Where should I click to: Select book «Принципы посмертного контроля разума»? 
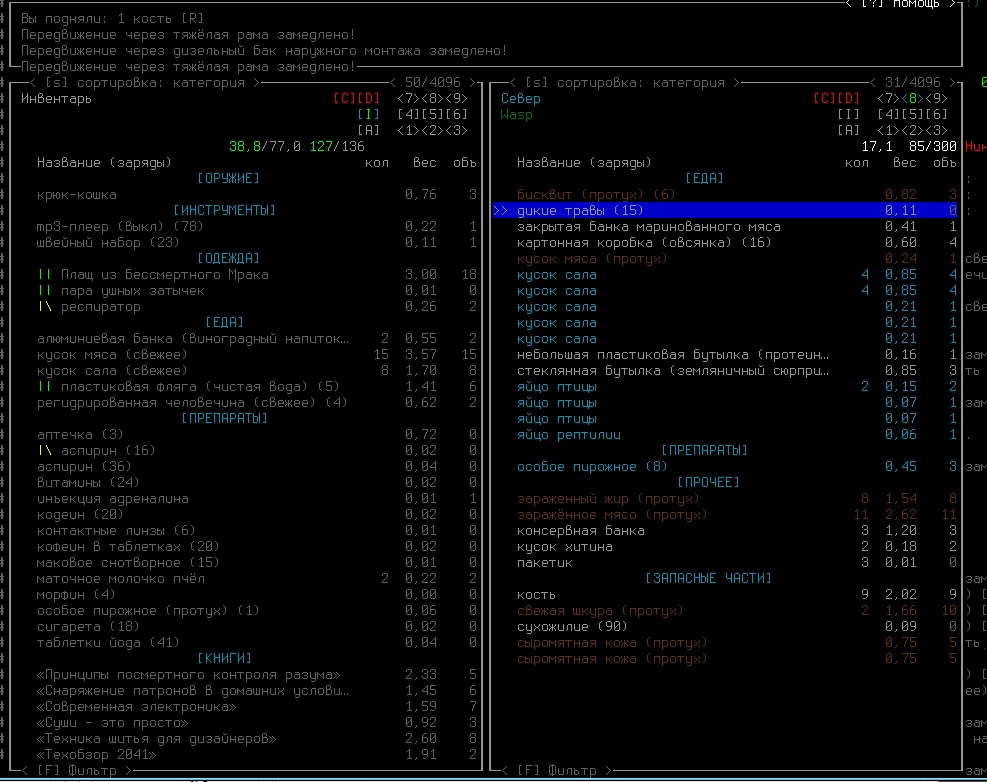click(257, 675)
